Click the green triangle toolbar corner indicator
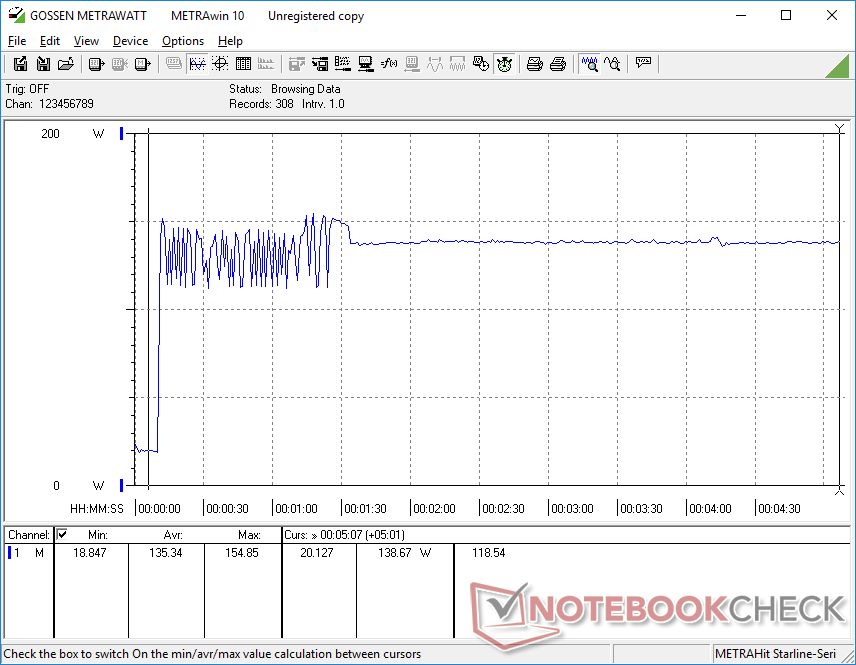This screenshot has width=856, height=665. click(837, 67)
